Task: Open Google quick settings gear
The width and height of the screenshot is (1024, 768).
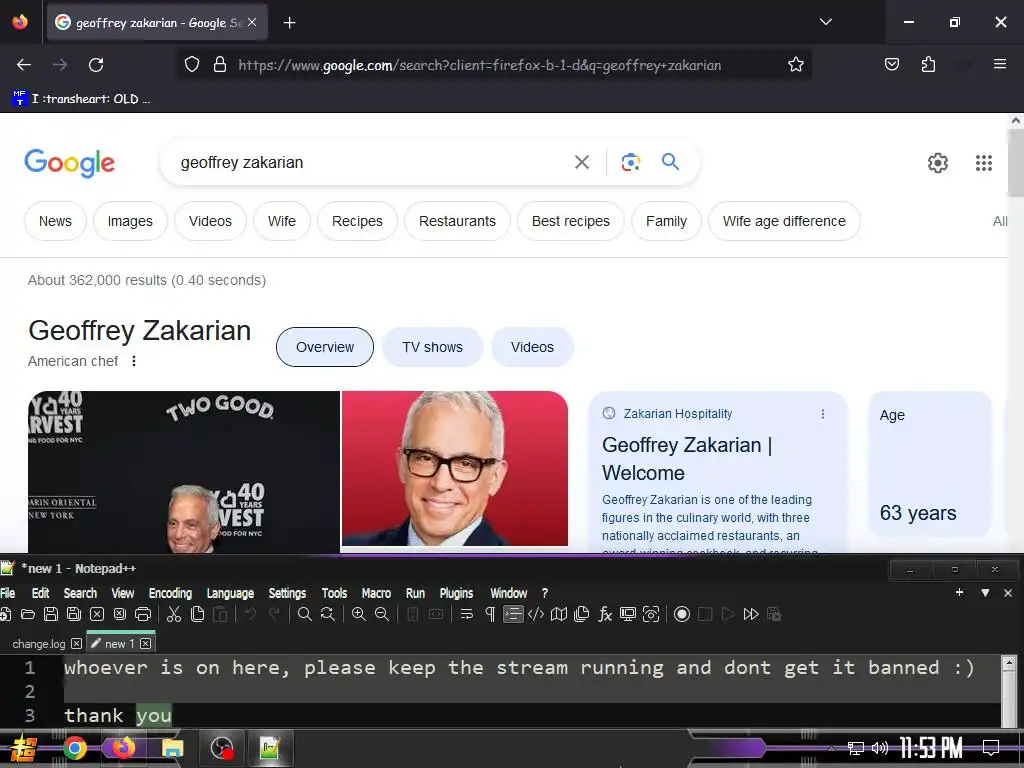Action: coord(938,163)
